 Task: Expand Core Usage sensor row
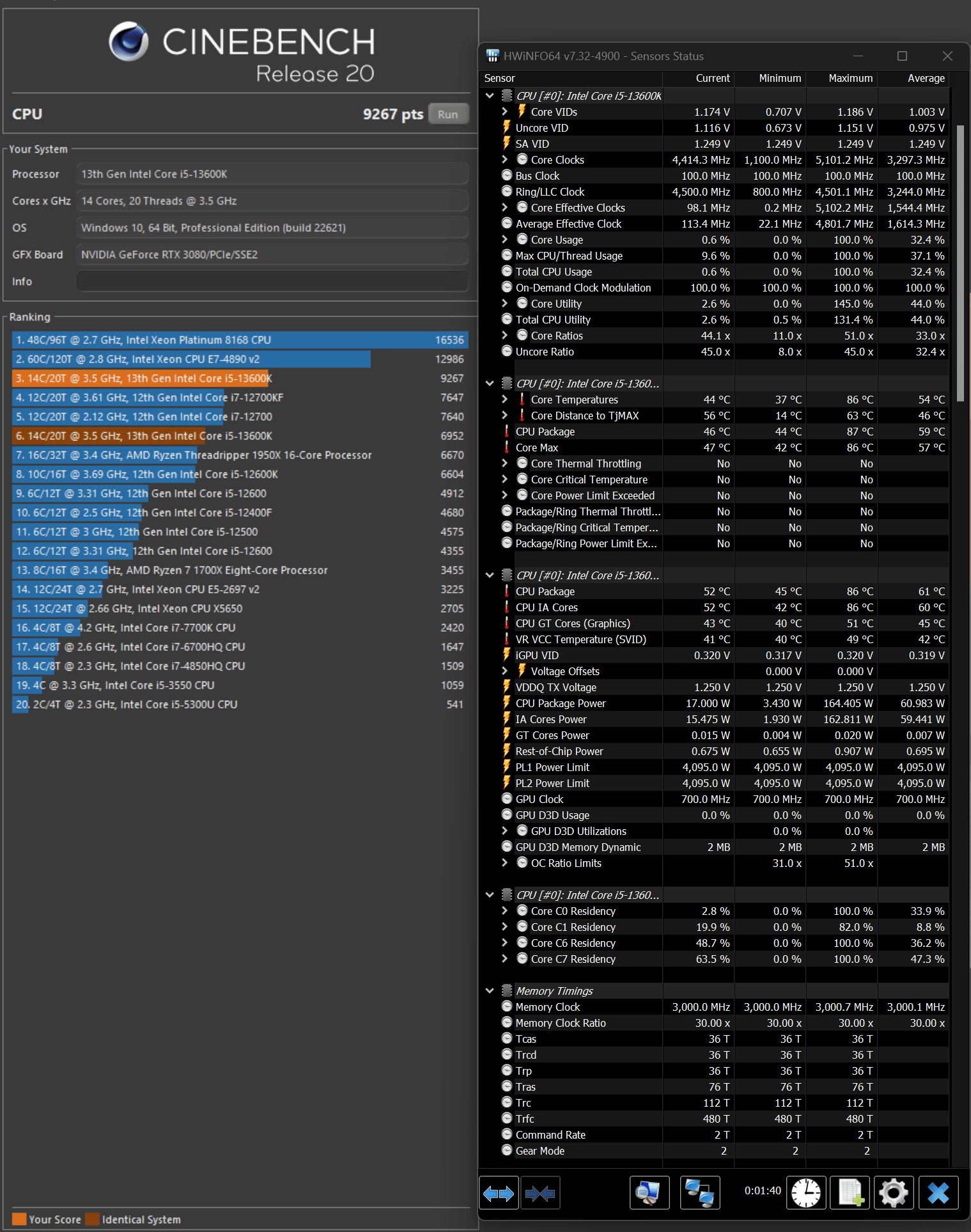504,240
